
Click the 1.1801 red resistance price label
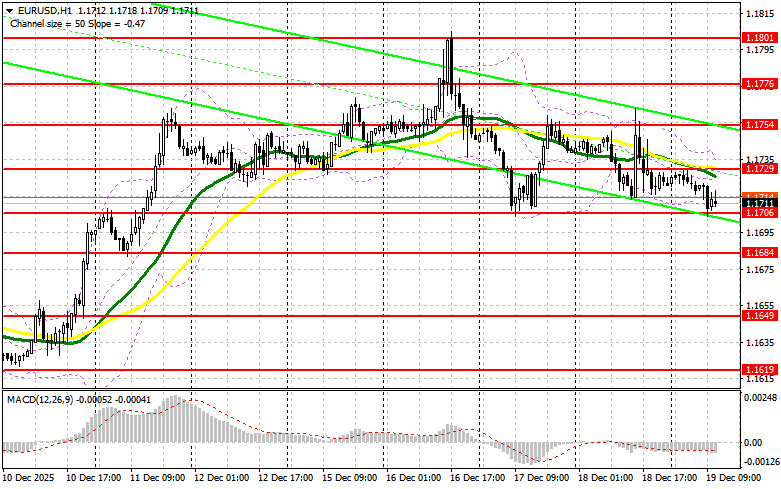[x=759, y=37]
